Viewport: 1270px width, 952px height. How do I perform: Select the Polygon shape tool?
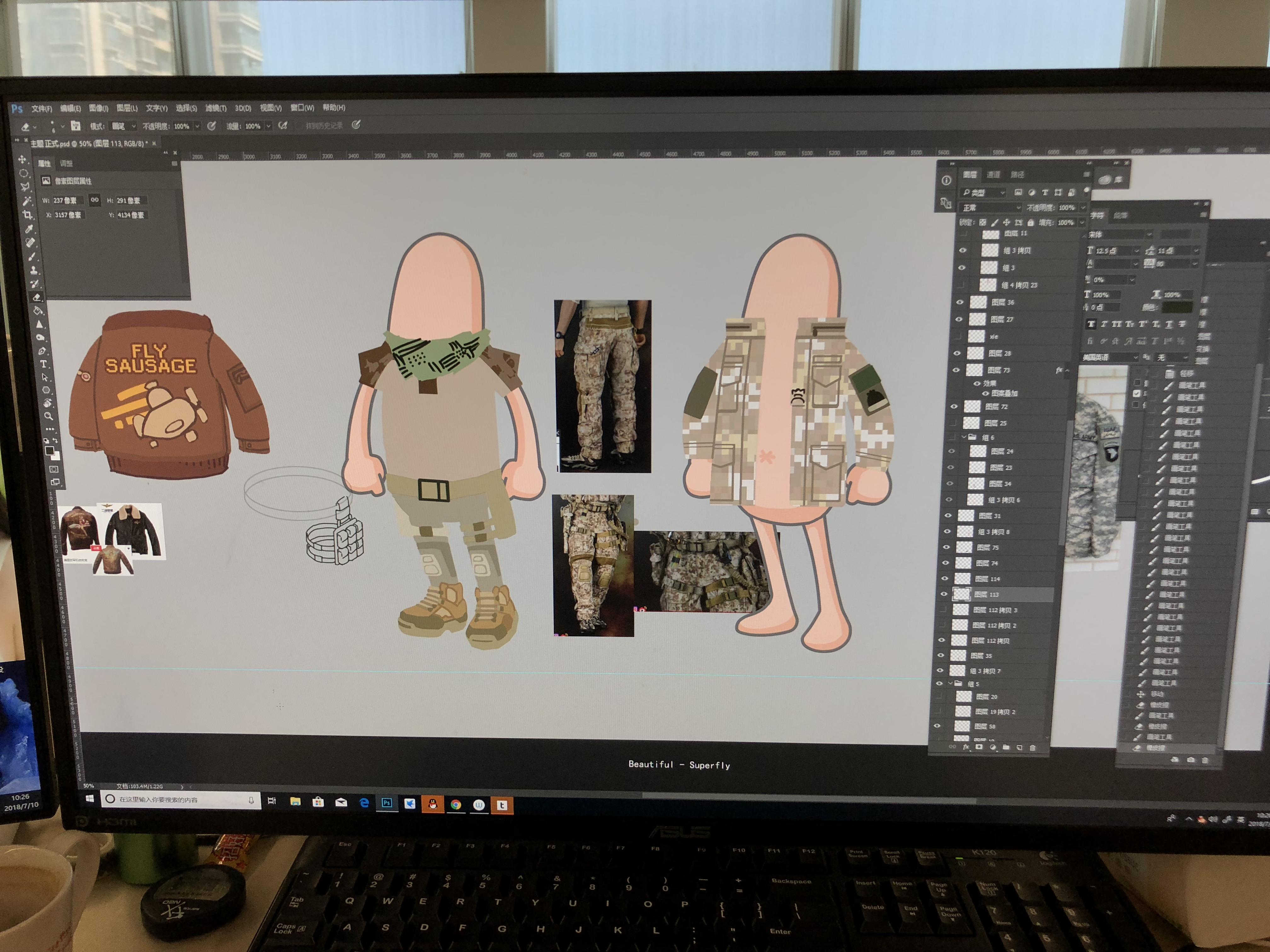point(46,390)
